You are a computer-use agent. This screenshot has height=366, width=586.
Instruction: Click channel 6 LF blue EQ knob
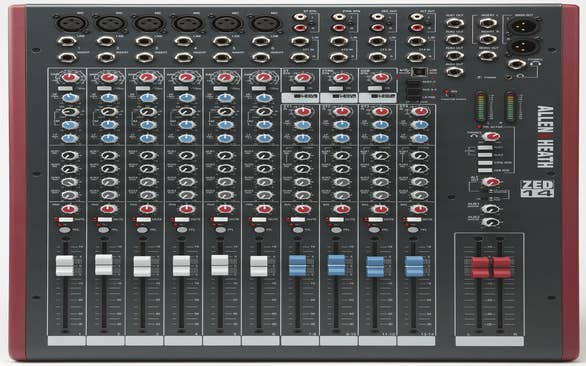click(264, 138)
